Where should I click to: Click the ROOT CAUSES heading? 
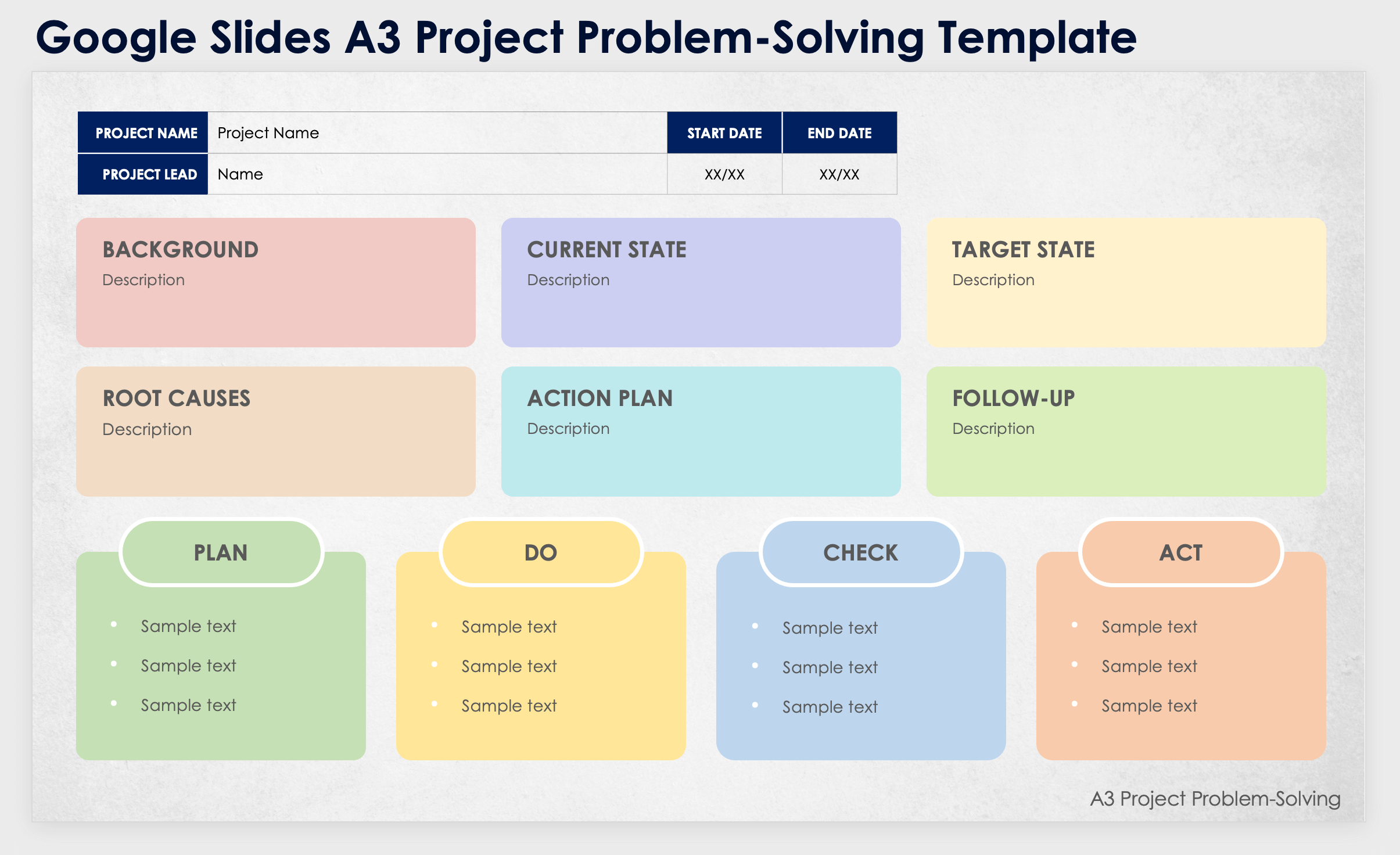click(x=177, y=398)
